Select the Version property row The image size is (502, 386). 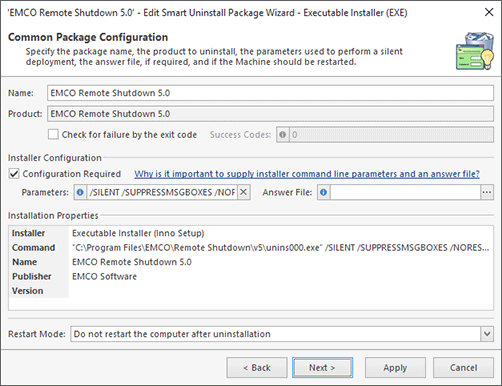coord(251,291)
